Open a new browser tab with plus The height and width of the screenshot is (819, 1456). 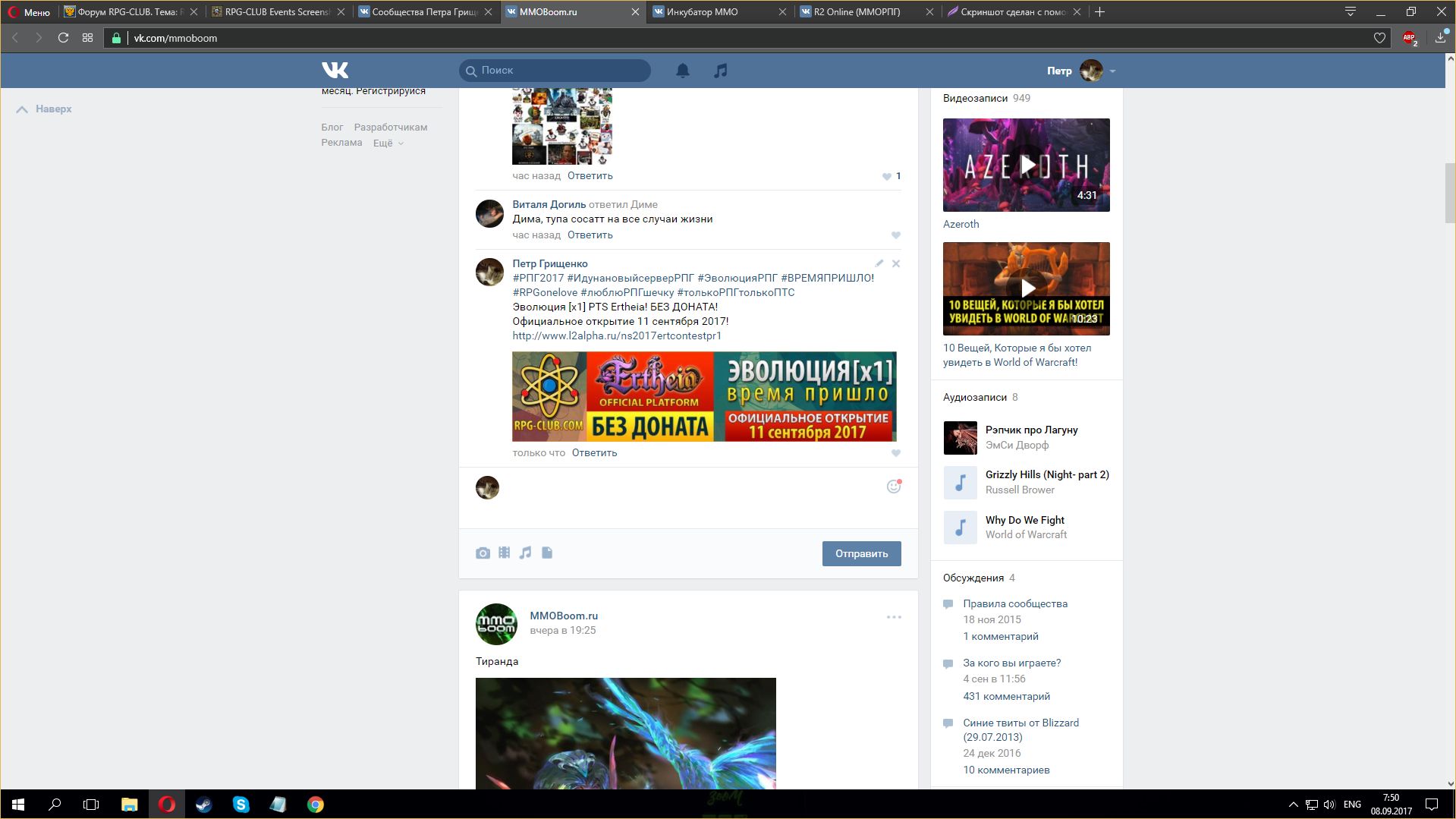1099,12
